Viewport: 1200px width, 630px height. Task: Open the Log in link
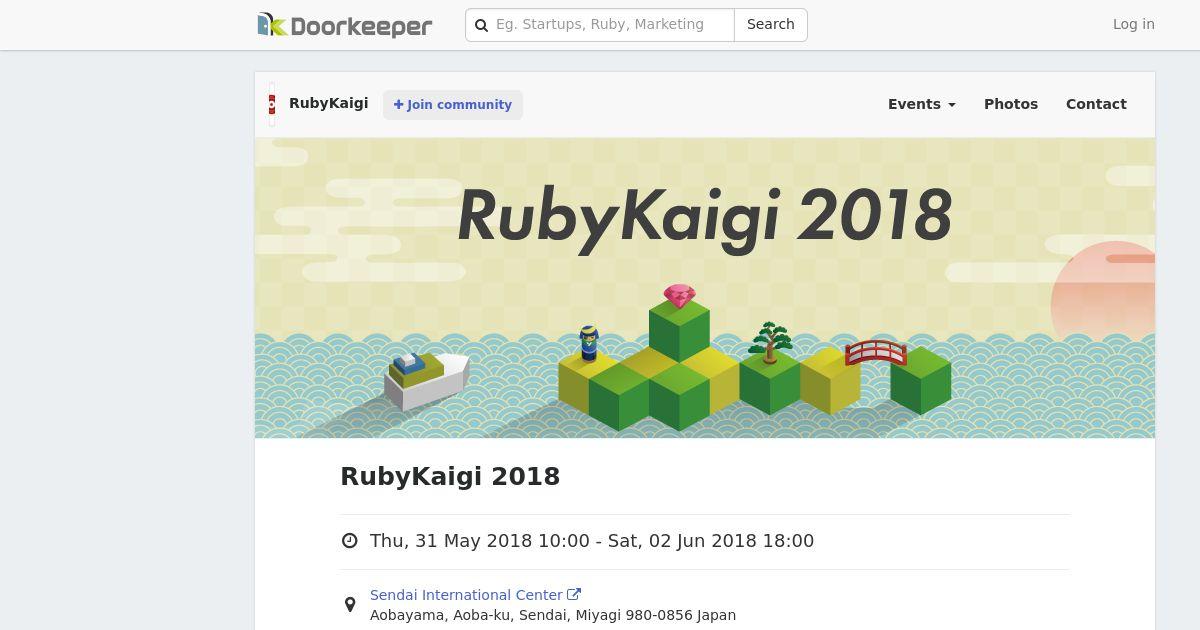tap(1134, 24)
